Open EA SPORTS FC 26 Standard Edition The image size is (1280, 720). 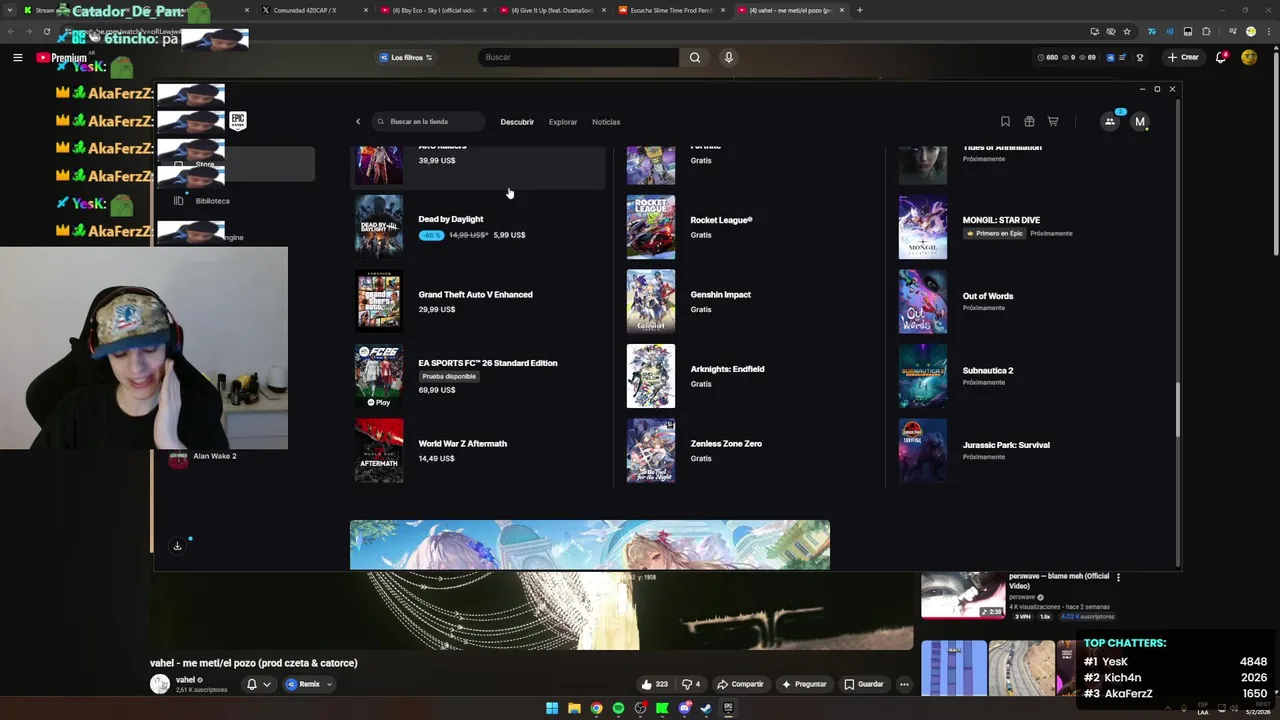tap(478, 376)
